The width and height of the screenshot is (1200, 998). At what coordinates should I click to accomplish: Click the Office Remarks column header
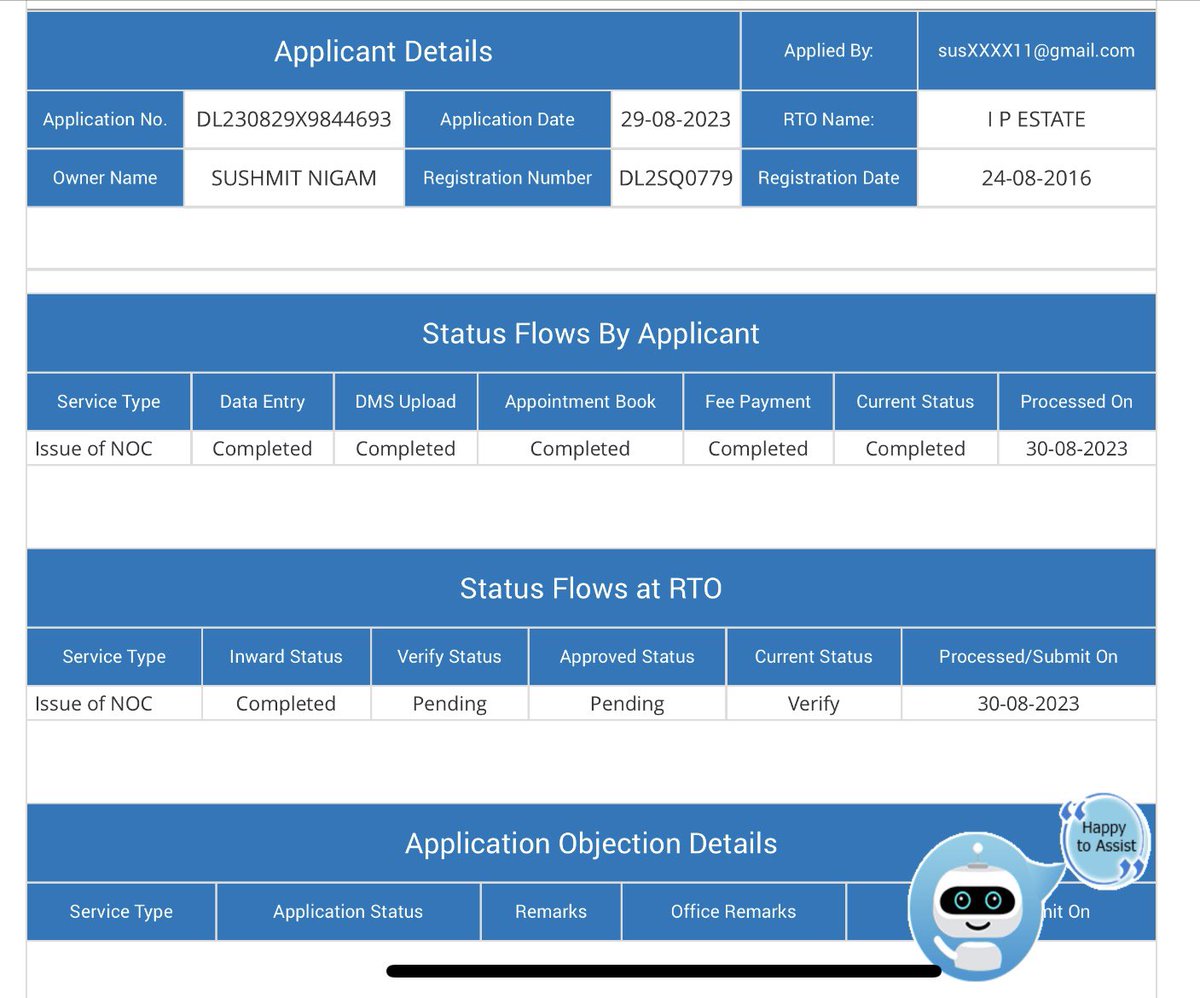(734, 911)
